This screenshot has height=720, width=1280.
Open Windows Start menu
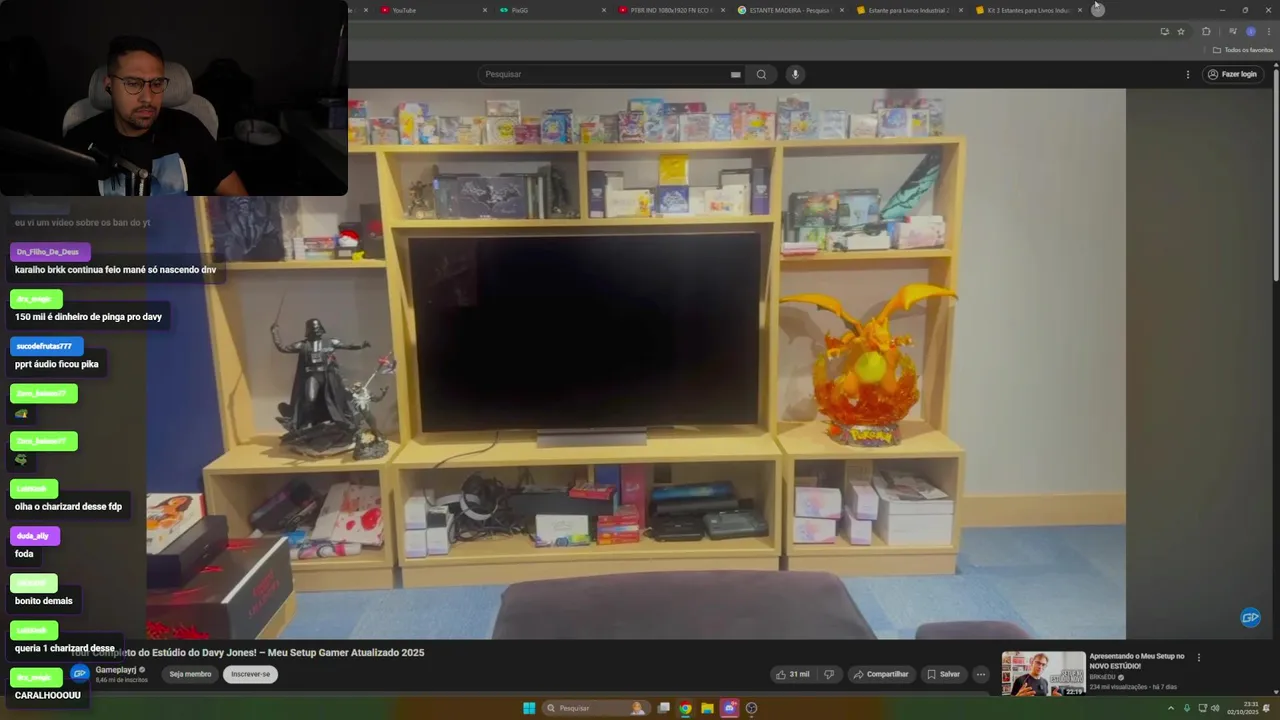tap(529, 708)
